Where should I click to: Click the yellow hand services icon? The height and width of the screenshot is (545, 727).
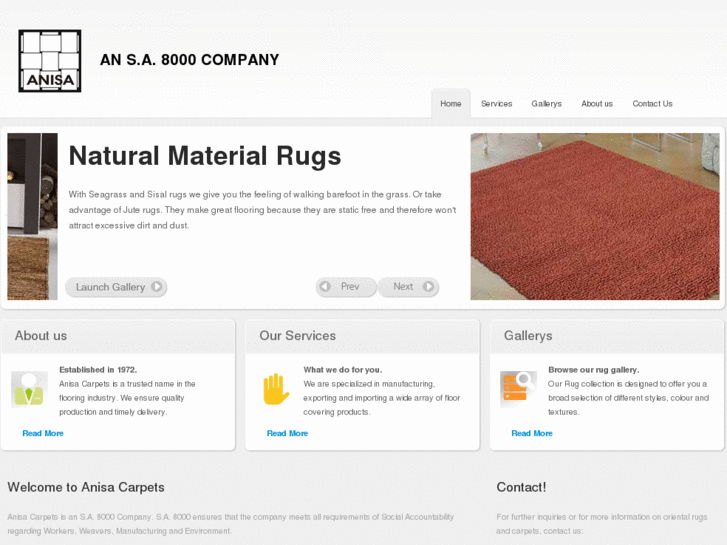click(275, 389)
